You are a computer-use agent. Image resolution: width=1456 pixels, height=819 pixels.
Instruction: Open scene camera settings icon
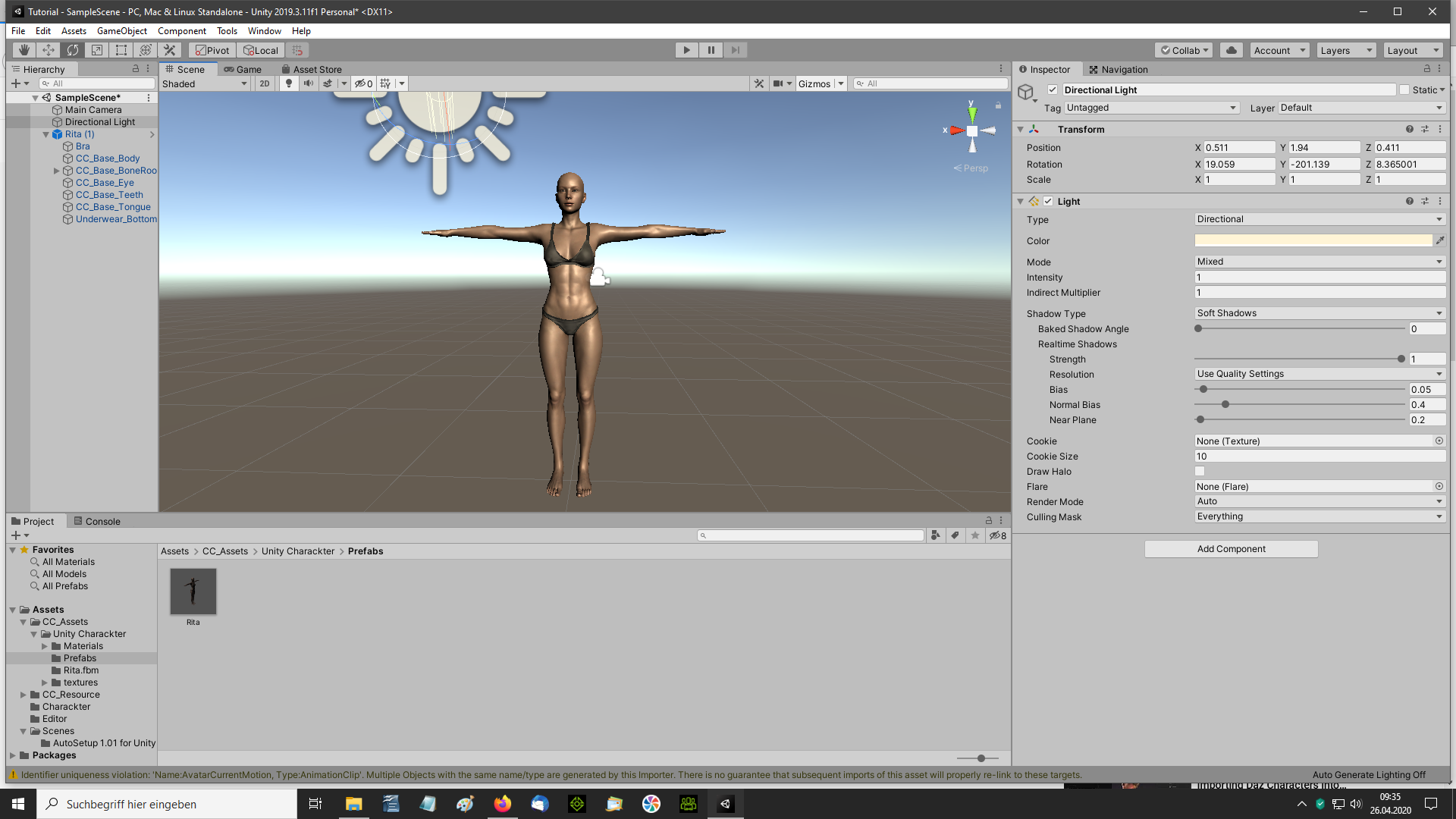(x=778, y=83)
